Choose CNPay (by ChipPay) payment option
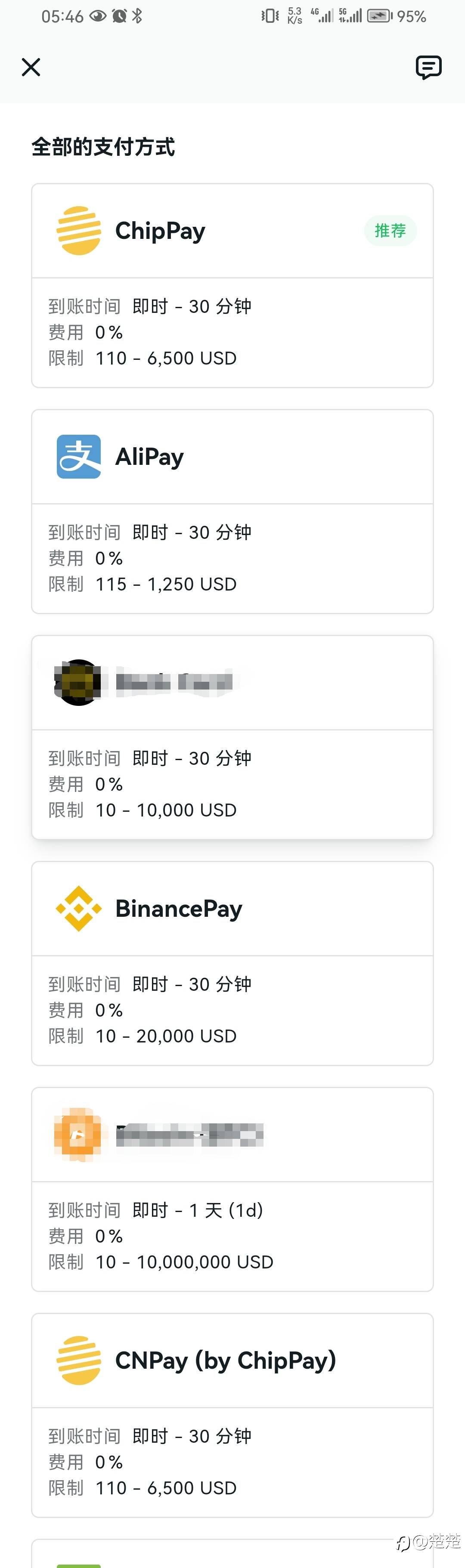The width and height of the screenshot is (465, 1568). pos(225,1361)
